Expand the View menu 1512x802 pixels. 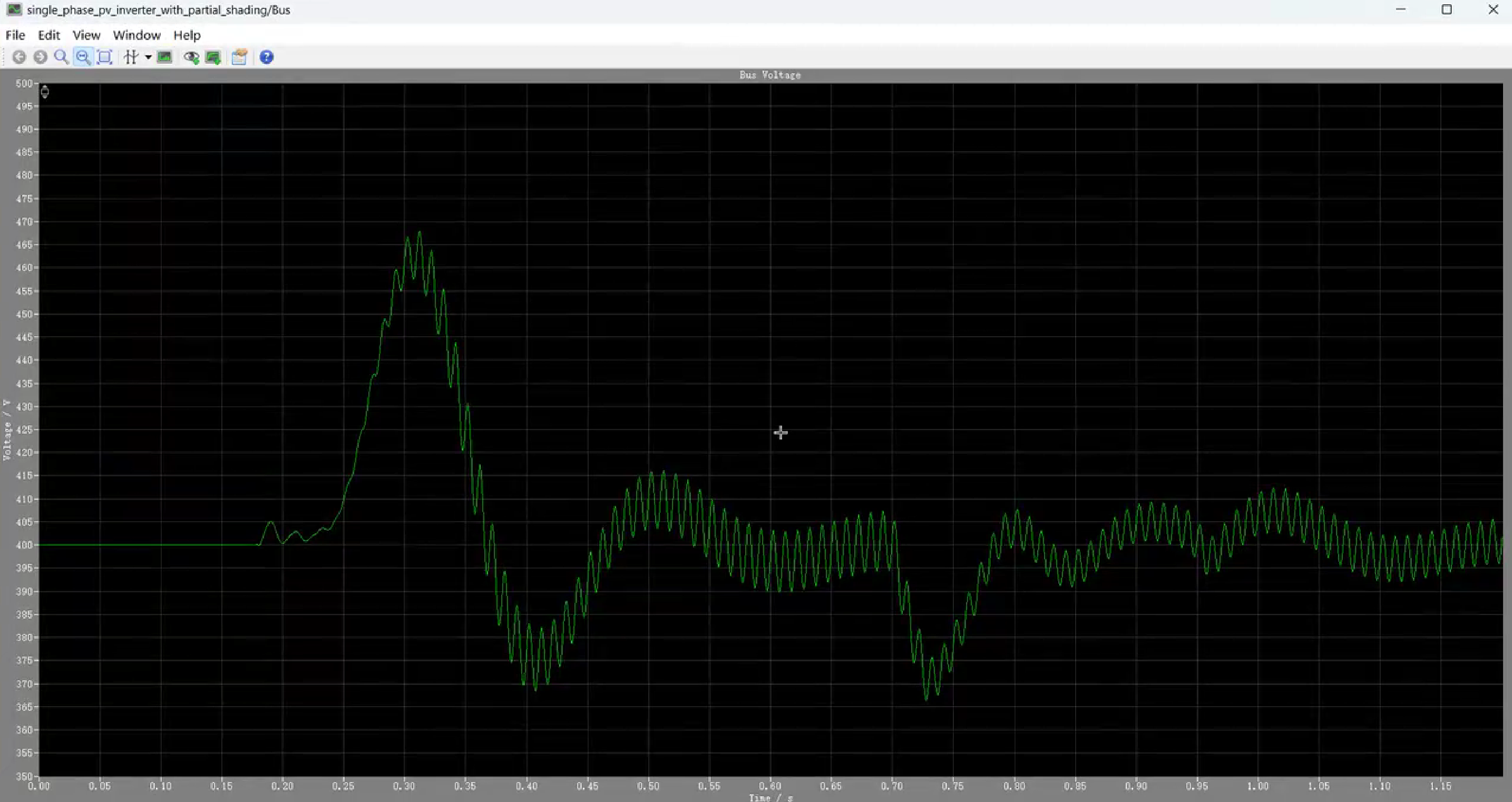click(86, 35)
